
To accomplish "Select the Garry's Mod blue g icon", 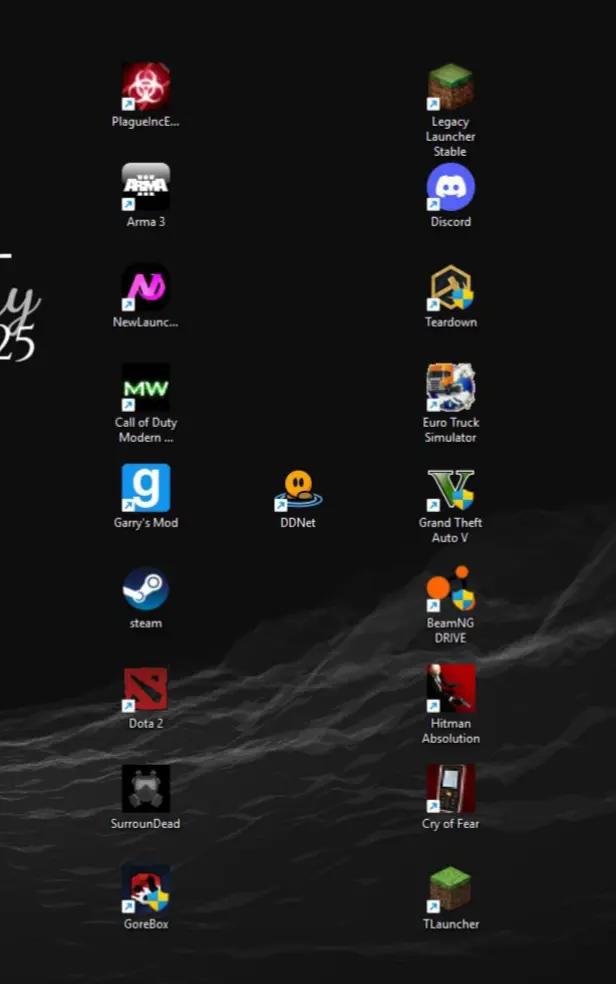I will click(146, 488).
